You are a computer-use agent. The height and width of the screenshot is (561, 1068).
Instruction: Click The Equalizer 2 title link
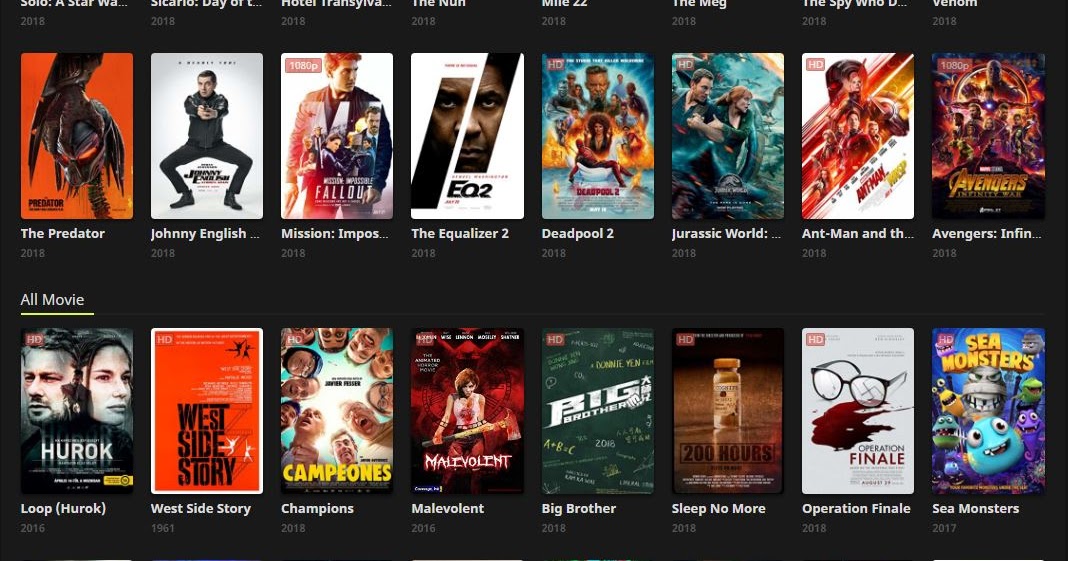(x=460, y=234)
